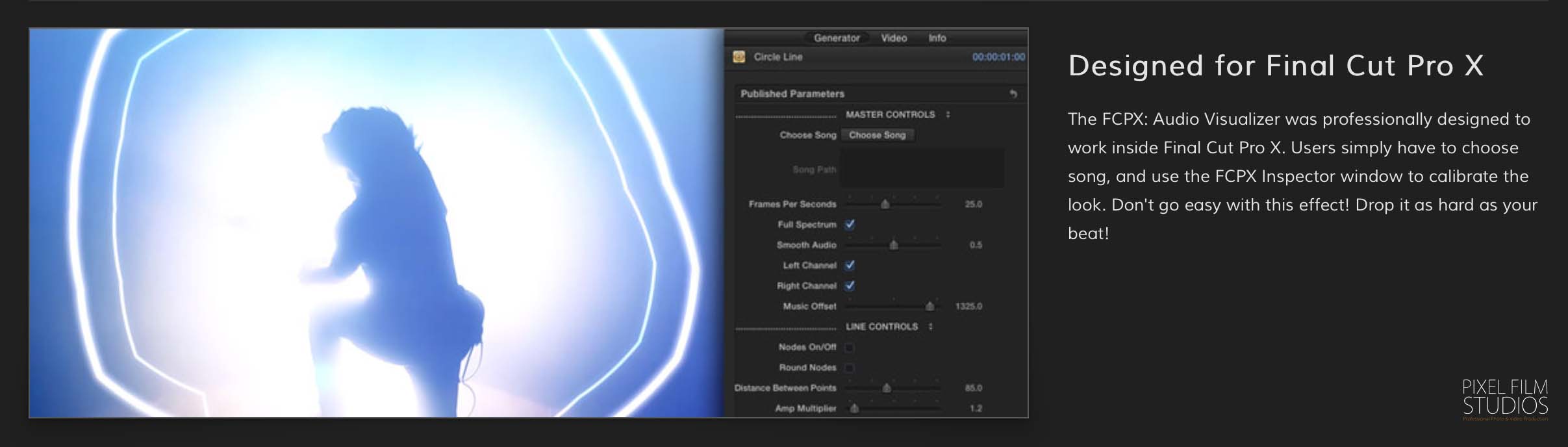This screenshot has height=447, width=1568.
Task: Click the silhouette preview image
Action: pos(377,223)
